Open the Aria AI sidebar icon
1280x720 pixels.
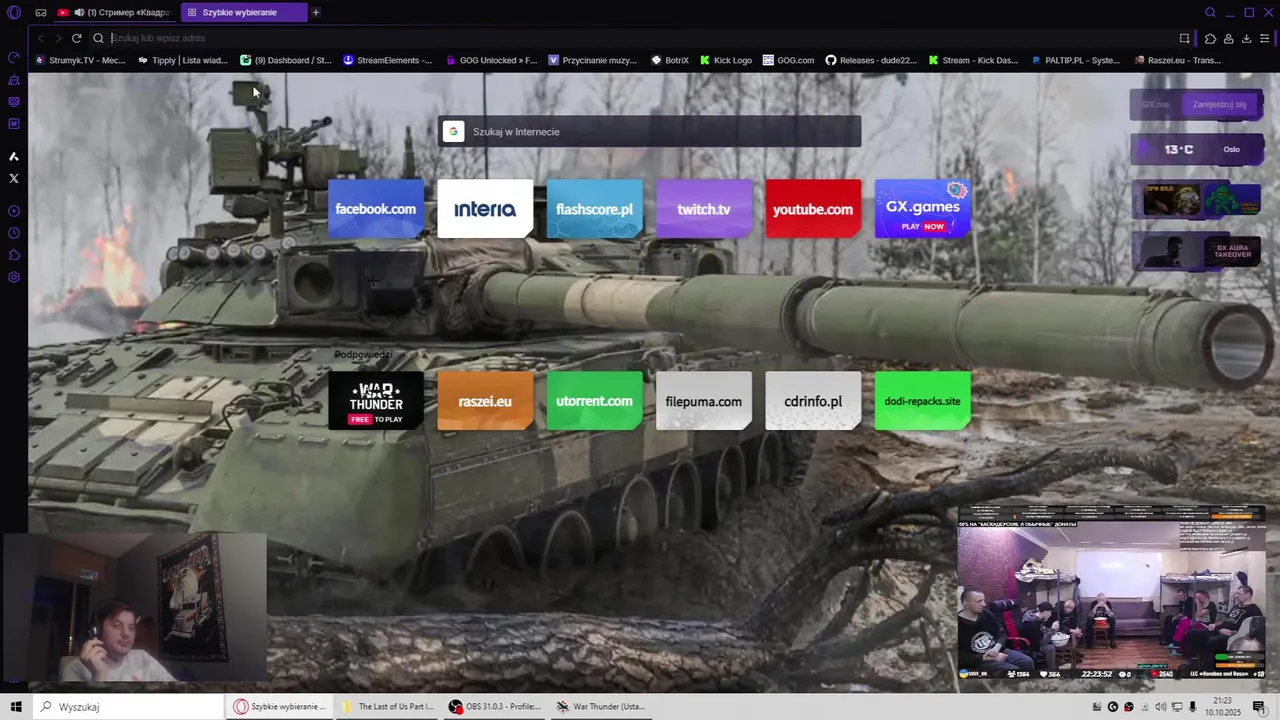pos(14,156)
